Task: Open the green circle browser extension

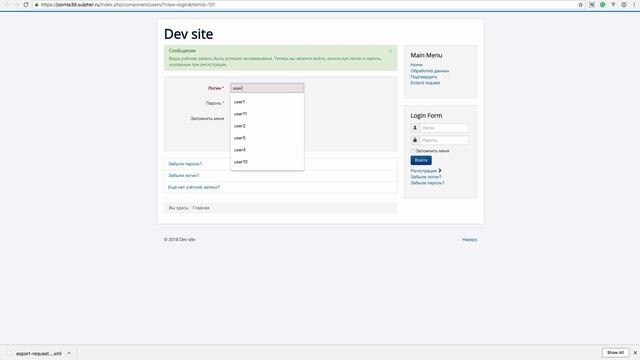Action: pos(602,4)
